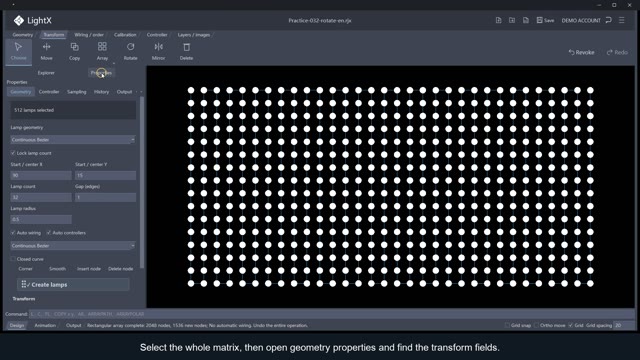Toggle Grid snap checkbox
This screenshot has width=640, height=360.
(507, 325)
